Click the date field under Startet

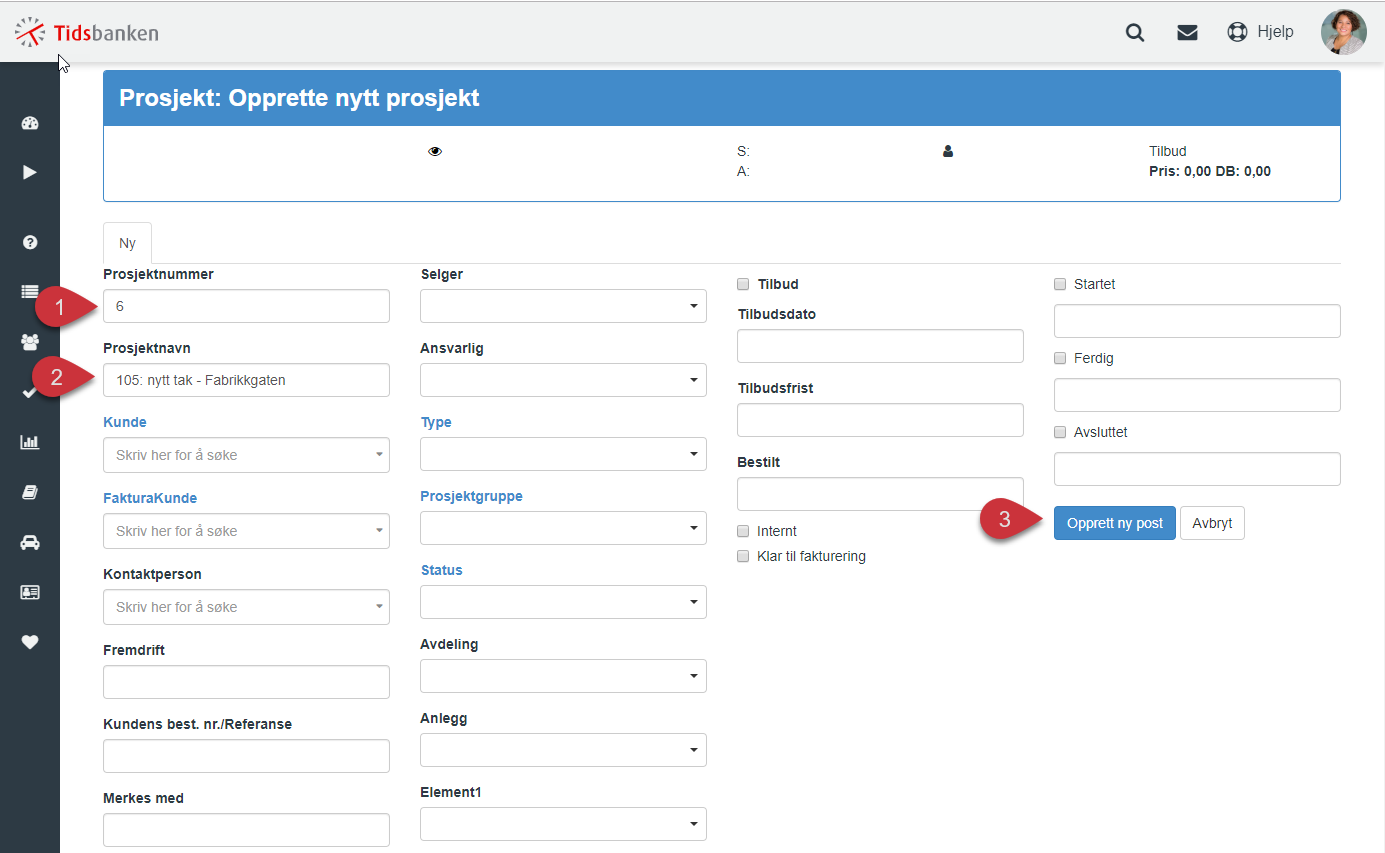click(x=1197, y=321)
